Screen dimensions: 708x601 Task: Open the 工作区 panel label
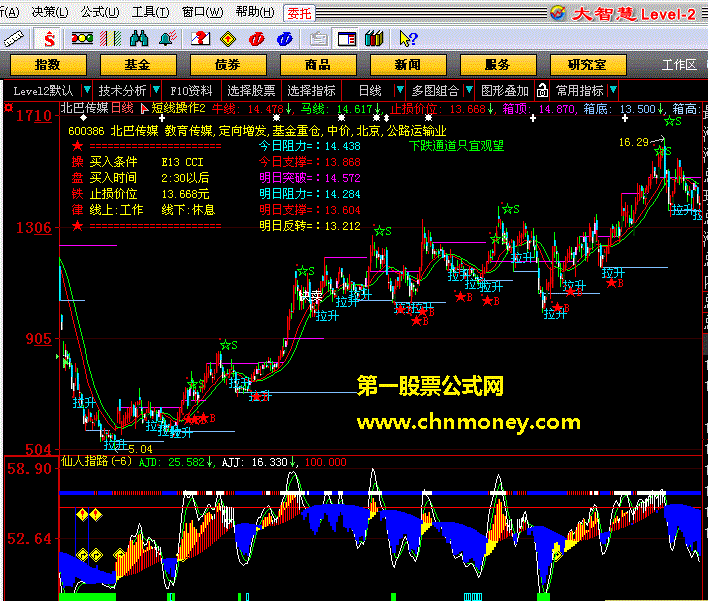click(x=679, y=65)
